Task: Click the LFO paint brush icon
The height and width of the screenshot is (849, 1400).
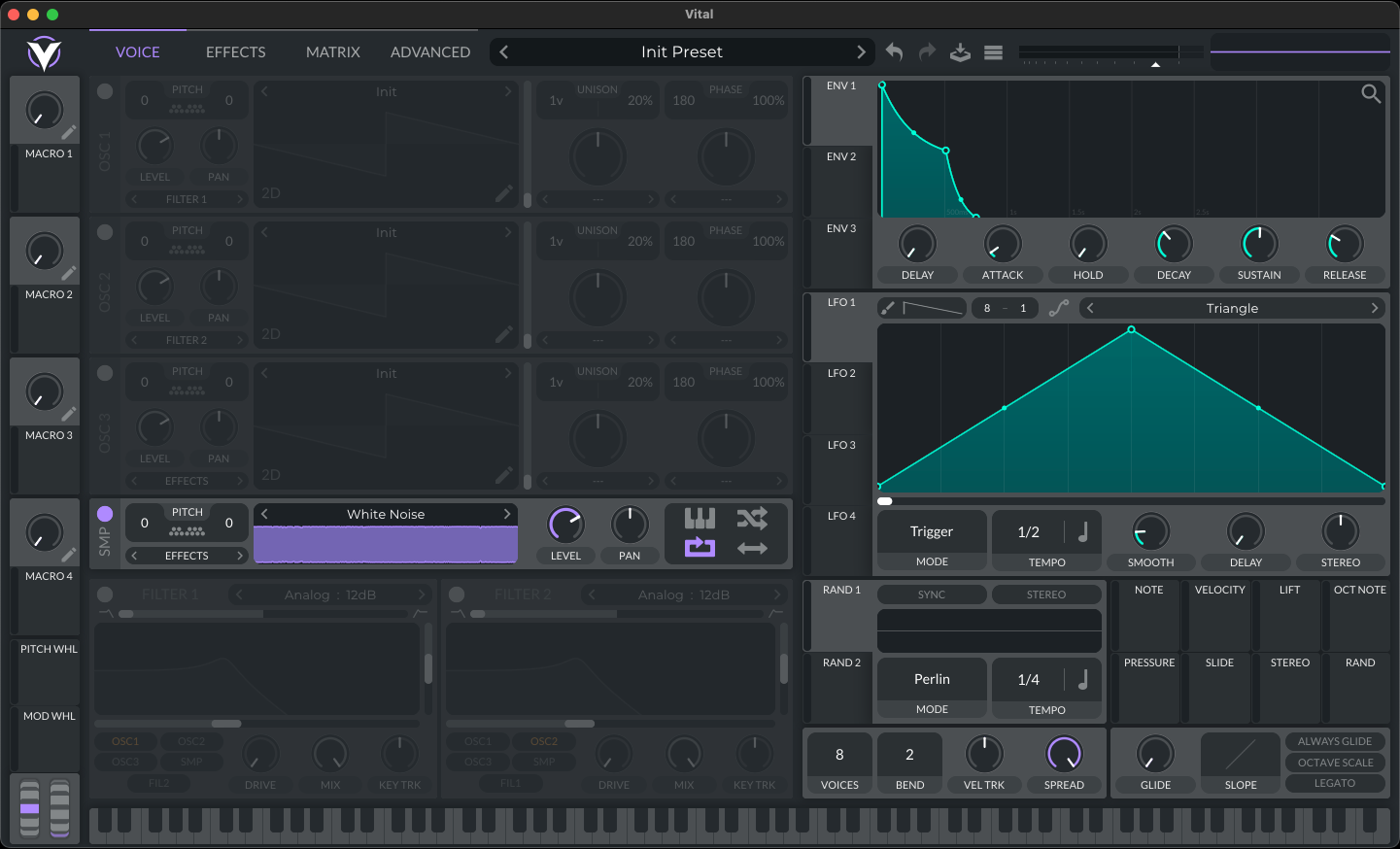Action: 888,308
